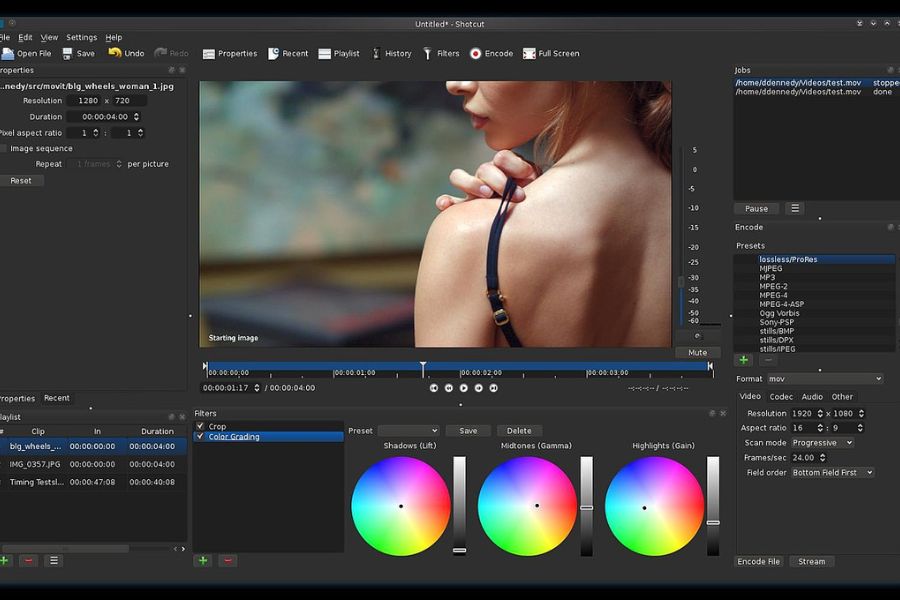Open the Scan mode dropdown
This screenshot has height=600, width=900.
point(822,443)
